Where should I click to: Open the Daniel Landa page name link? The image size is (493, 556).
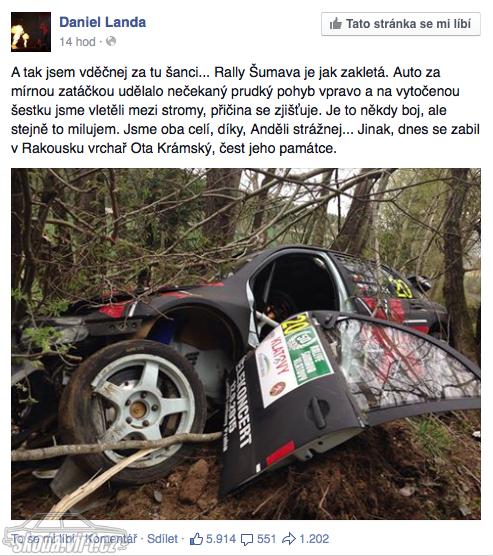tap(103, 22)
